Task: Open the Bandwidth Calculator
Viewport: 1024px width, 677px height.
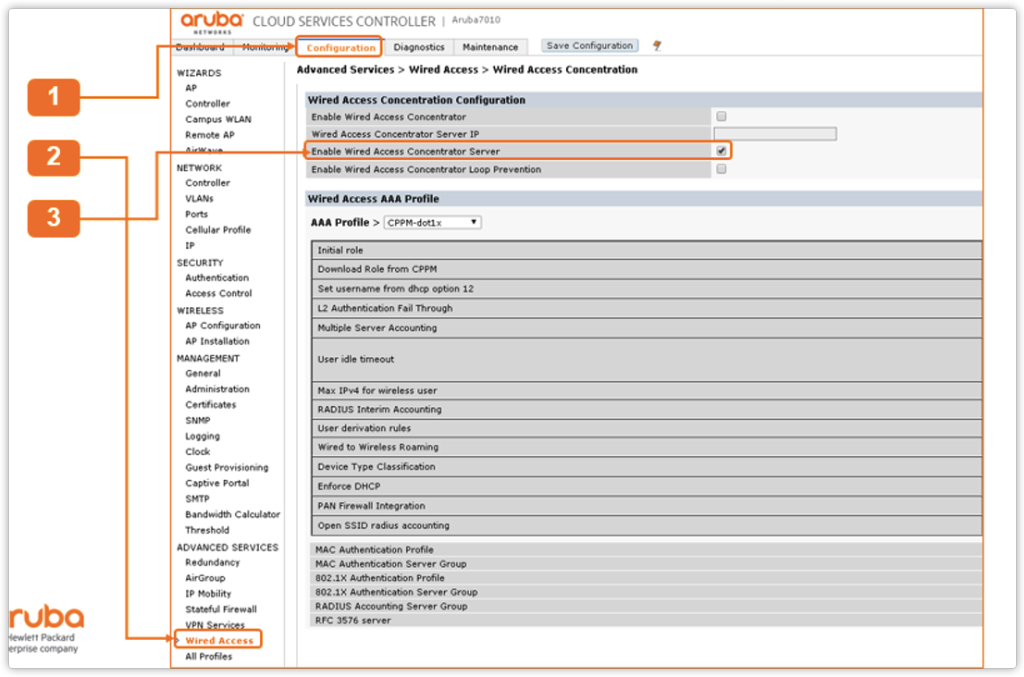Action: click(232, 514)
